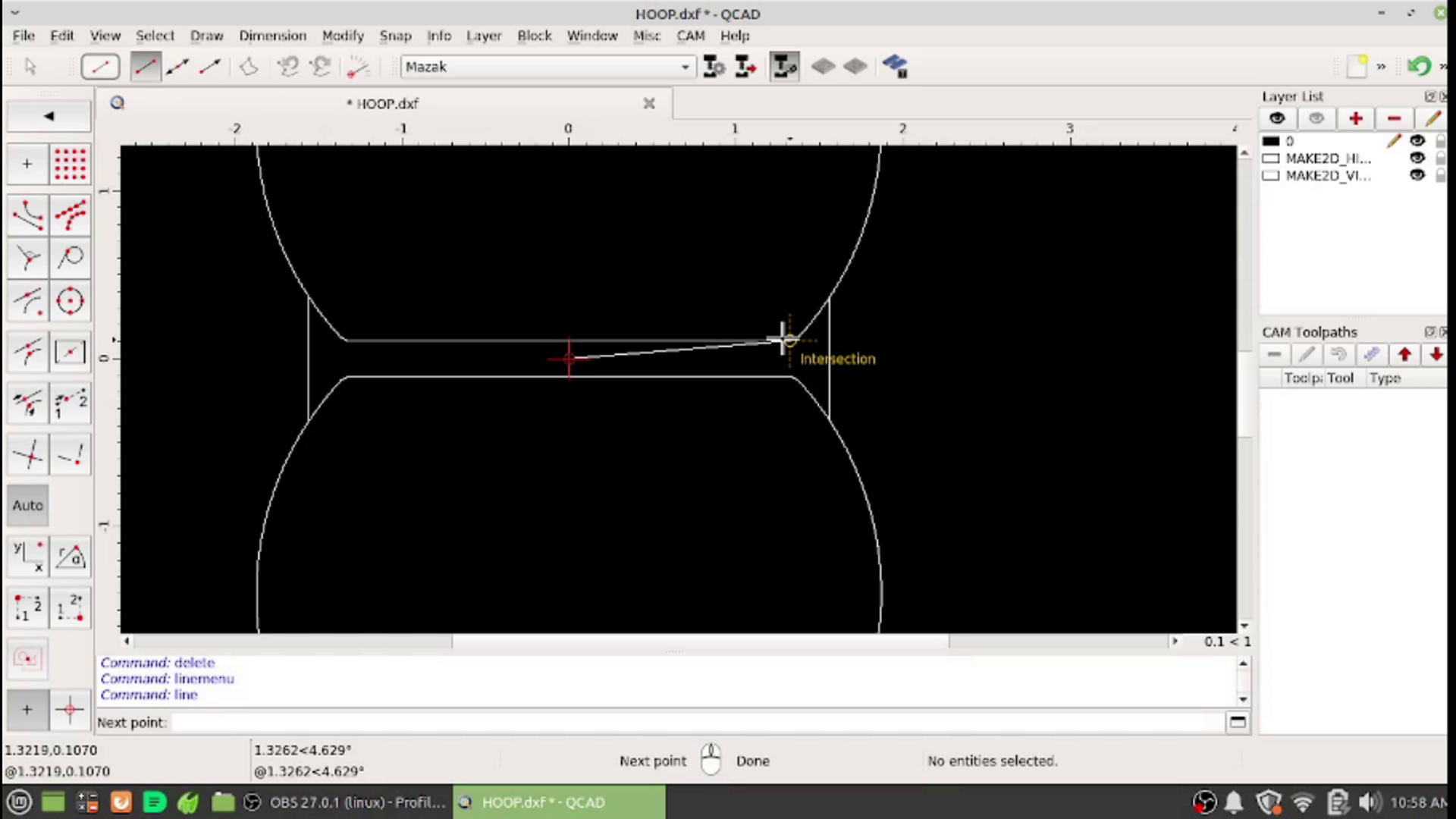
Task: Click the set relative zero crosshair
Action: 70,710
